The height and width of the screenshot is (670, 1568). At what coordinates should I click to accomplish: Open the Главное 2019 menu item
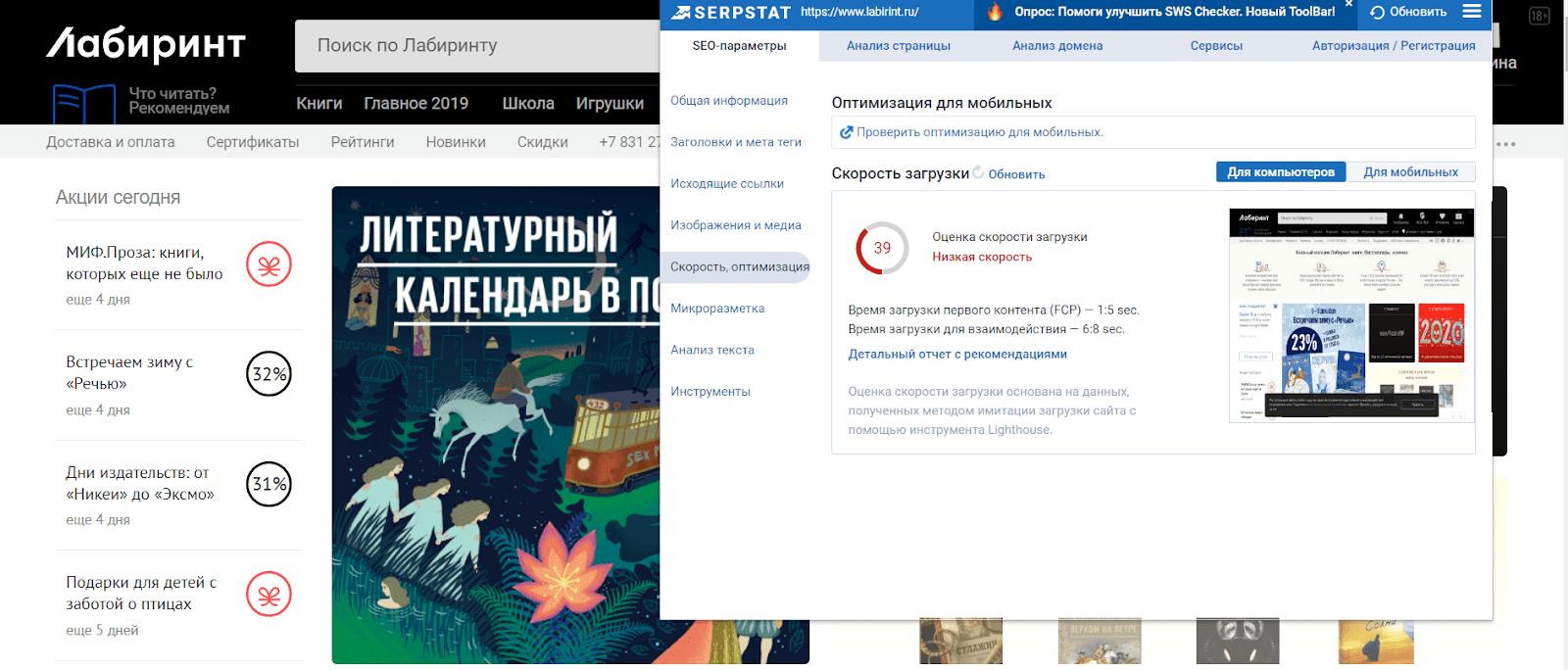pos(416,103)
